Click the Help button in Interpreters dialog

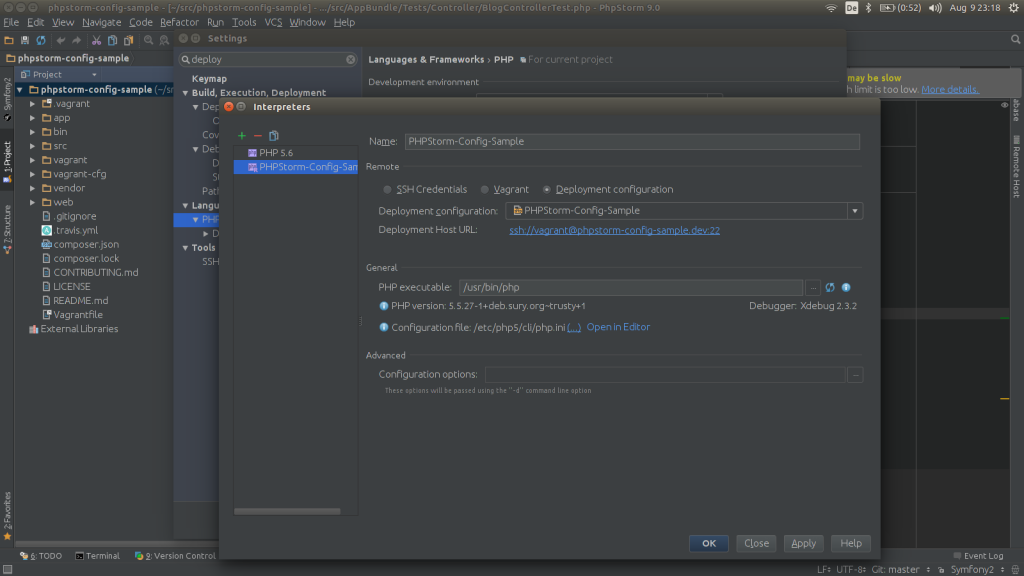[x=851, y=543]
